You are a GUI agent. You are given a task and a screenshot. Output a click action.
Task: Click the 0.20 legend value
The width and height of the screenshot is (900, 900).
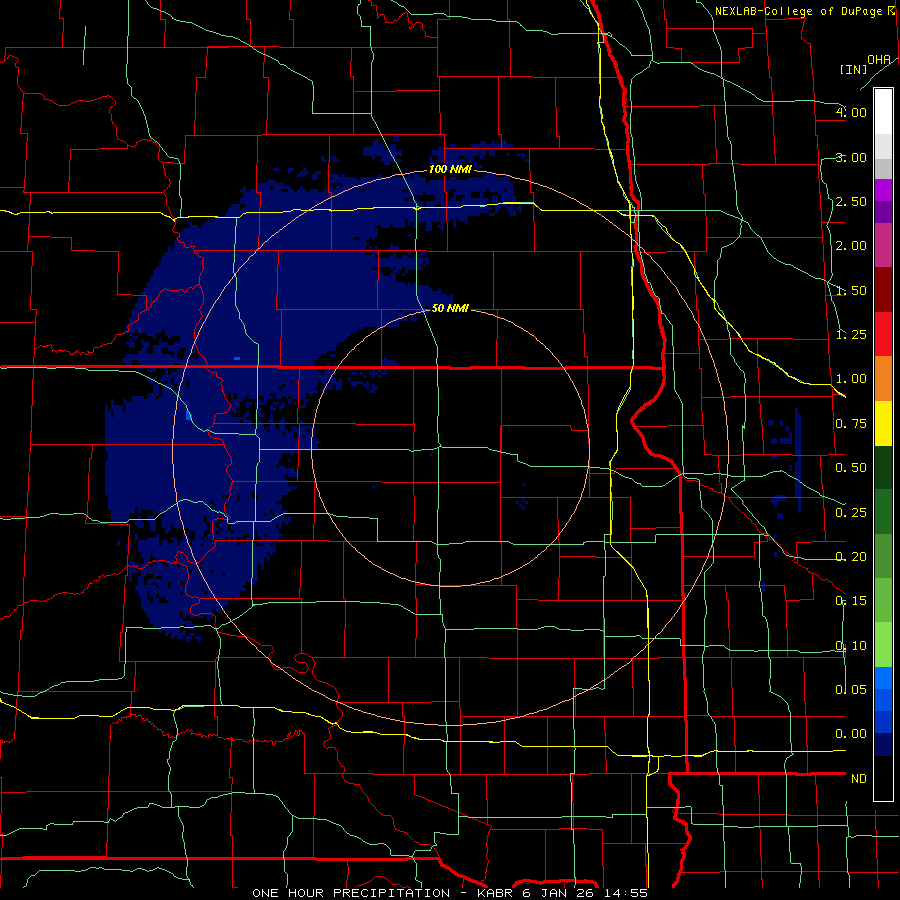[x=851, y=557]
